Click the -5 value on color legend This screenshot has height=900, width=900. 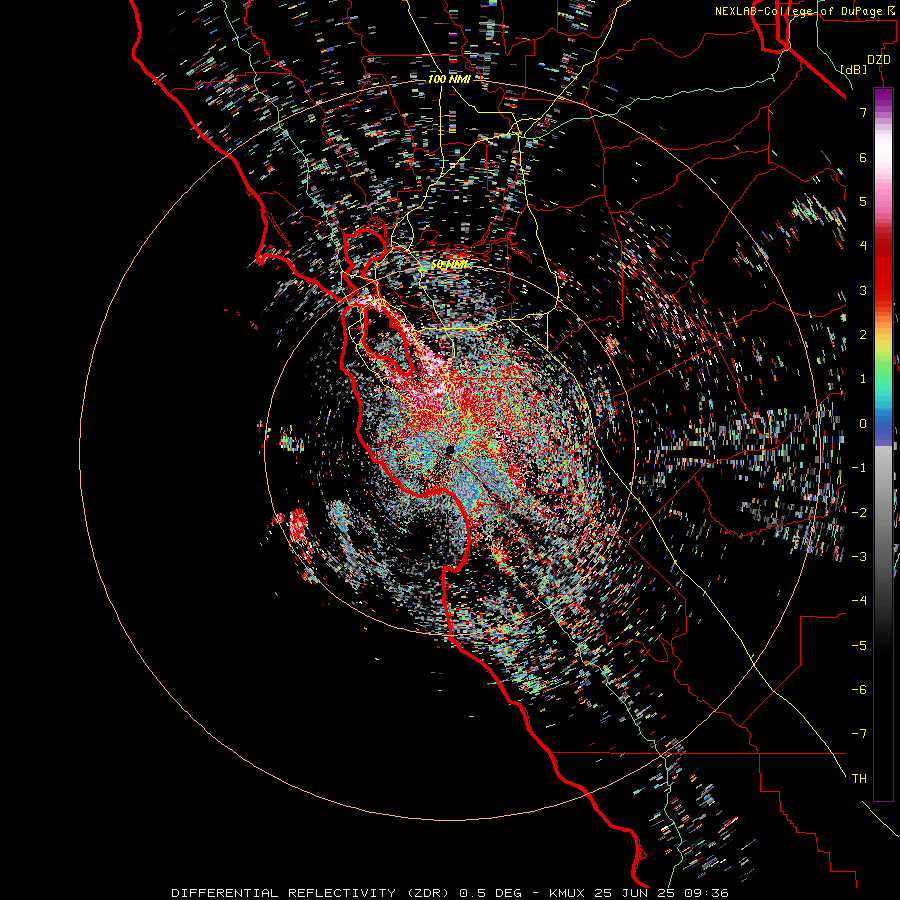859,645
